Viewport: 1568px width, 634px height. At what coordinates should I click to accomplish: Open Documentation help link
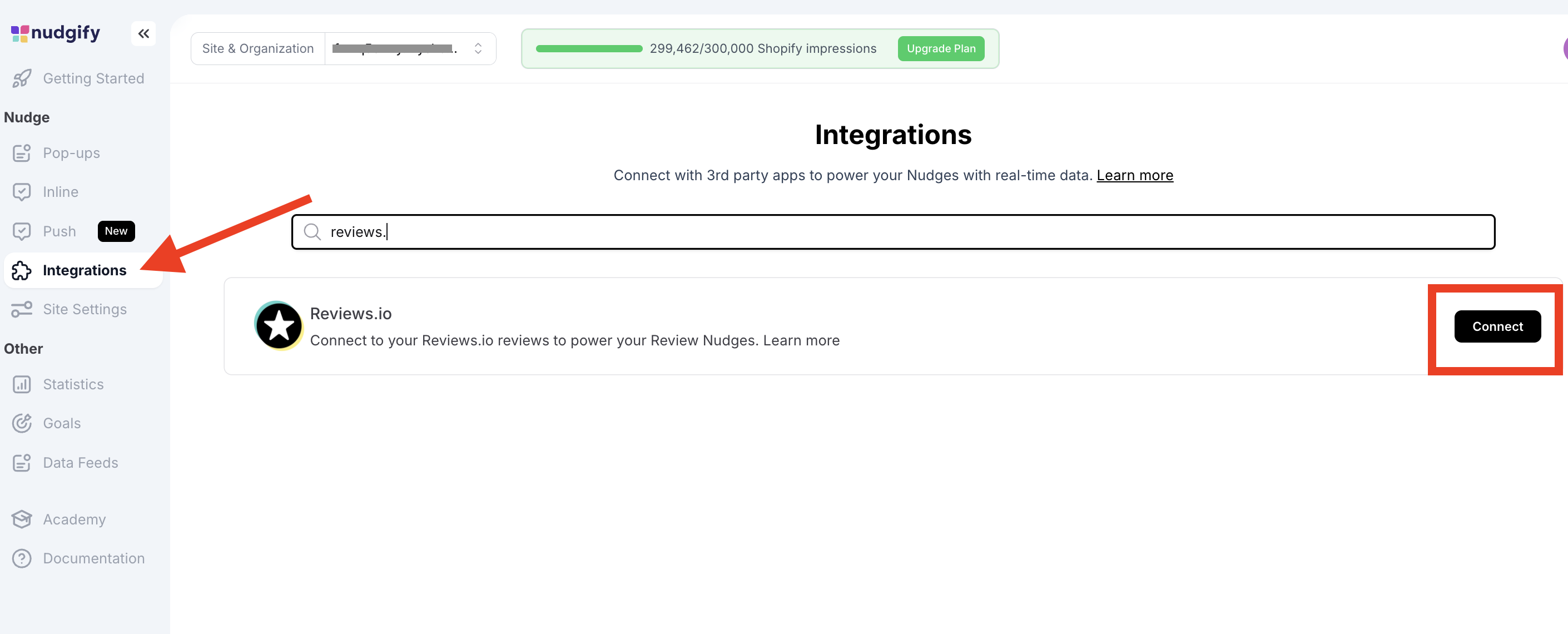tap(93, 558)
